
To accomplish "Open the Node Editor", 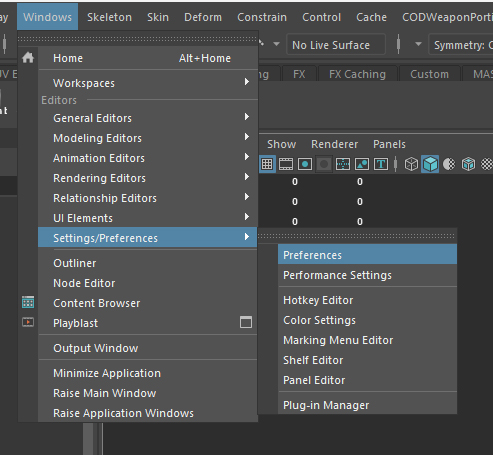I will pos(148,283).
